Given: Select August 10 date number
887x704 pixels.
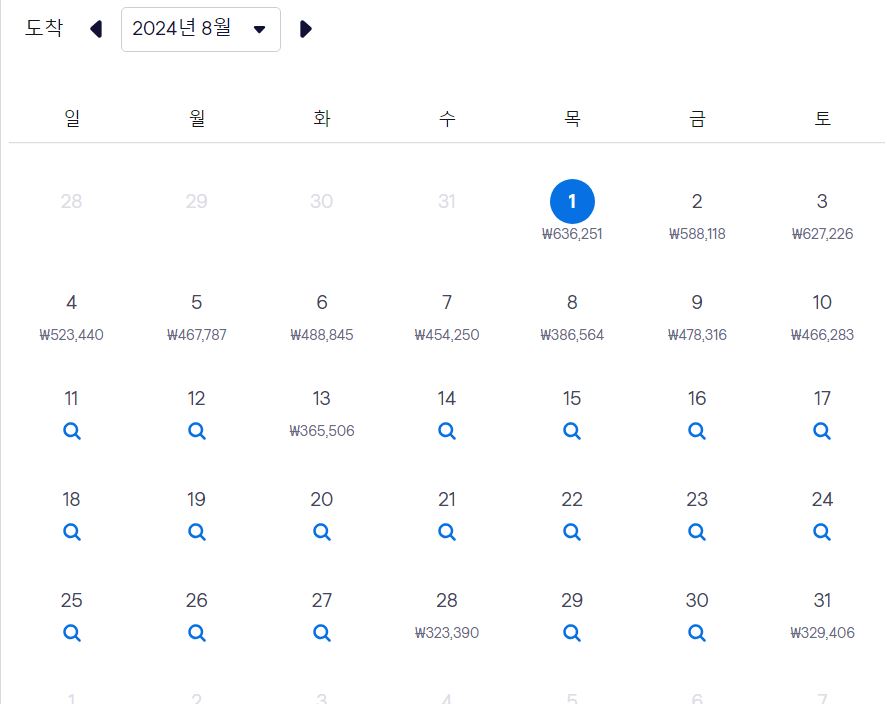Looking at the screenshot, I should coord(822,302).
